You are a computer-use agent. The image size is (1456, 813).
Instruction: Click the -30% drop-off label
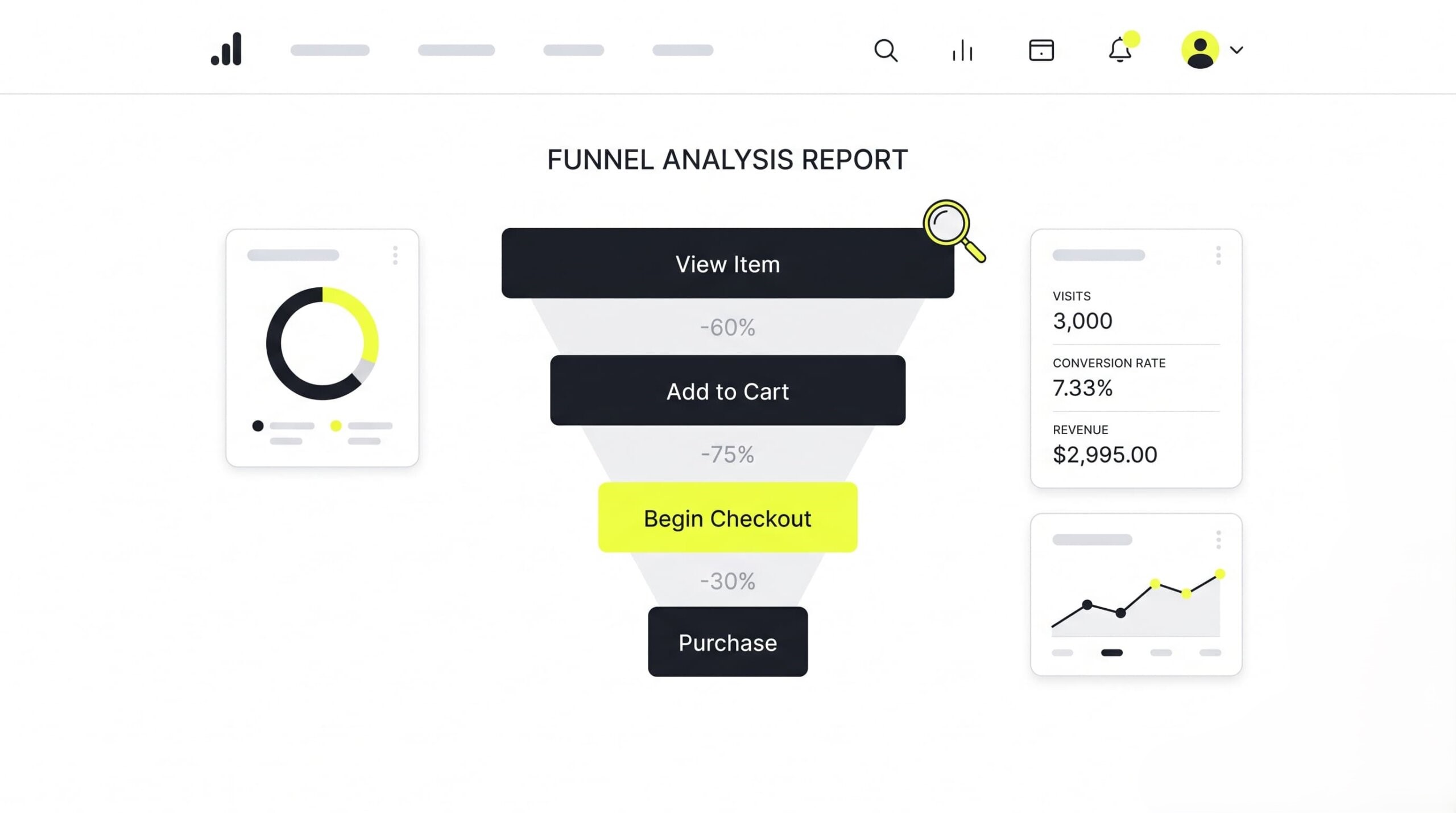(x=727, y=581)
